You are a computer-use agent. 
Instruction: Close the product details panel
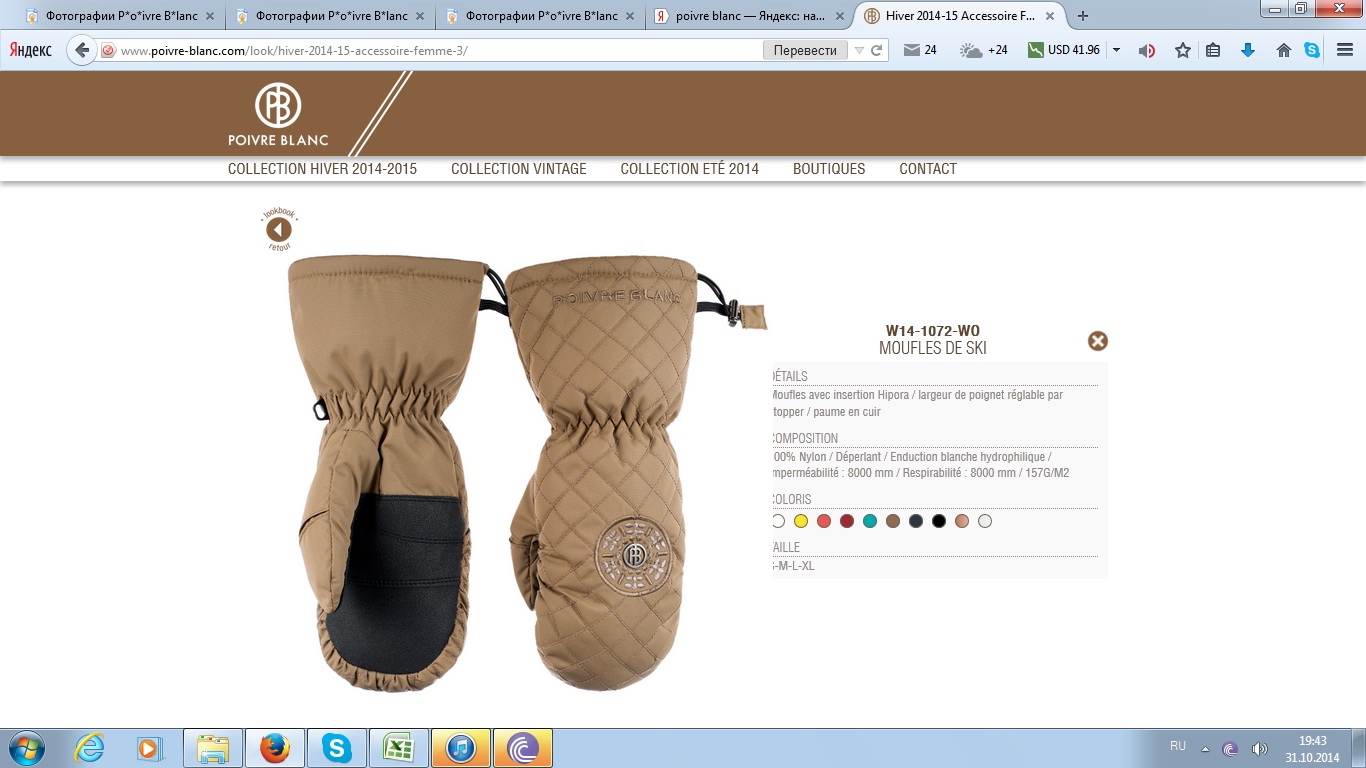tap(1098, 341)
